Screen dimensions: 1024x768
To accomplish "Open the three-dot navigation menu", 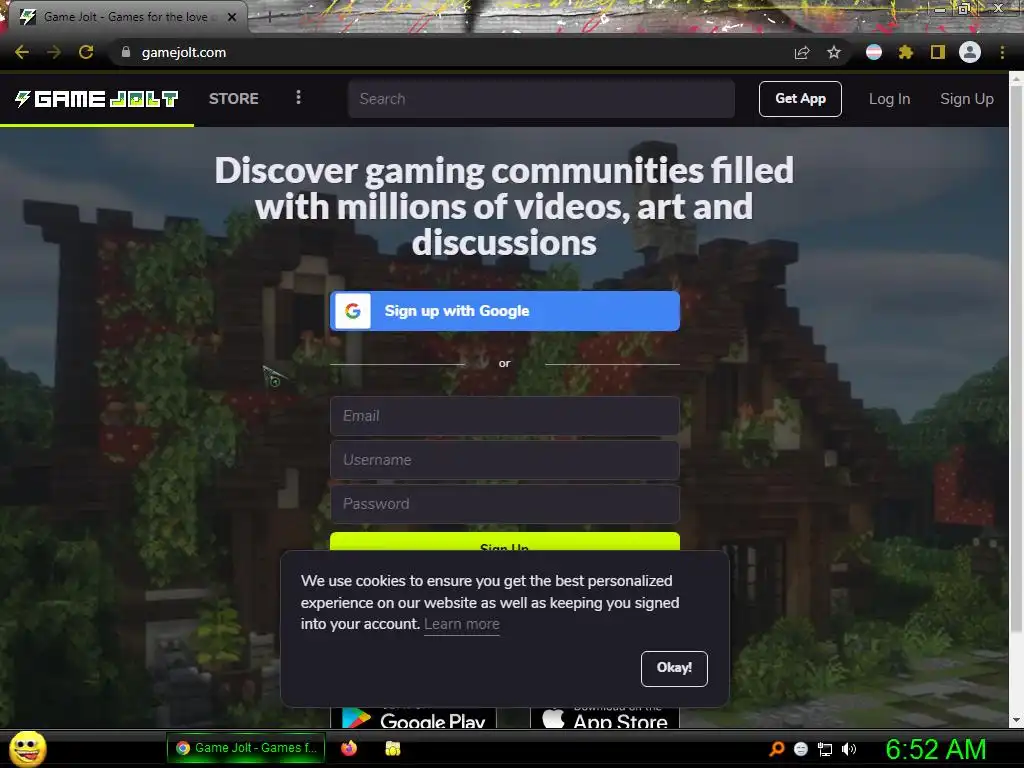I will point(298,97).
